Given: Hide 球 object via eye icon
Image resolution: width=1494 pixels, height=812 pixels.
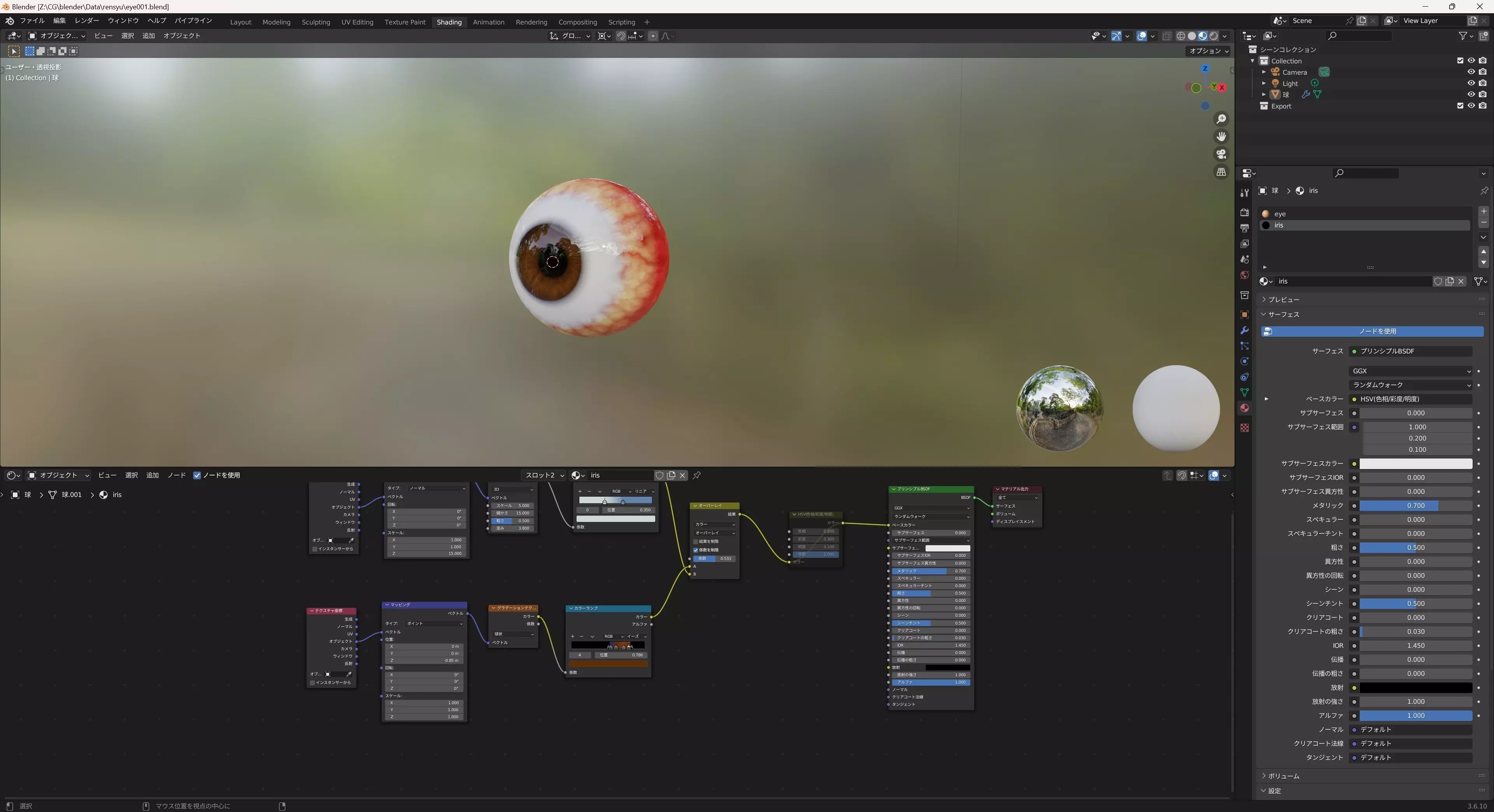Looking at the screenshot, I should pos(1471,94).
